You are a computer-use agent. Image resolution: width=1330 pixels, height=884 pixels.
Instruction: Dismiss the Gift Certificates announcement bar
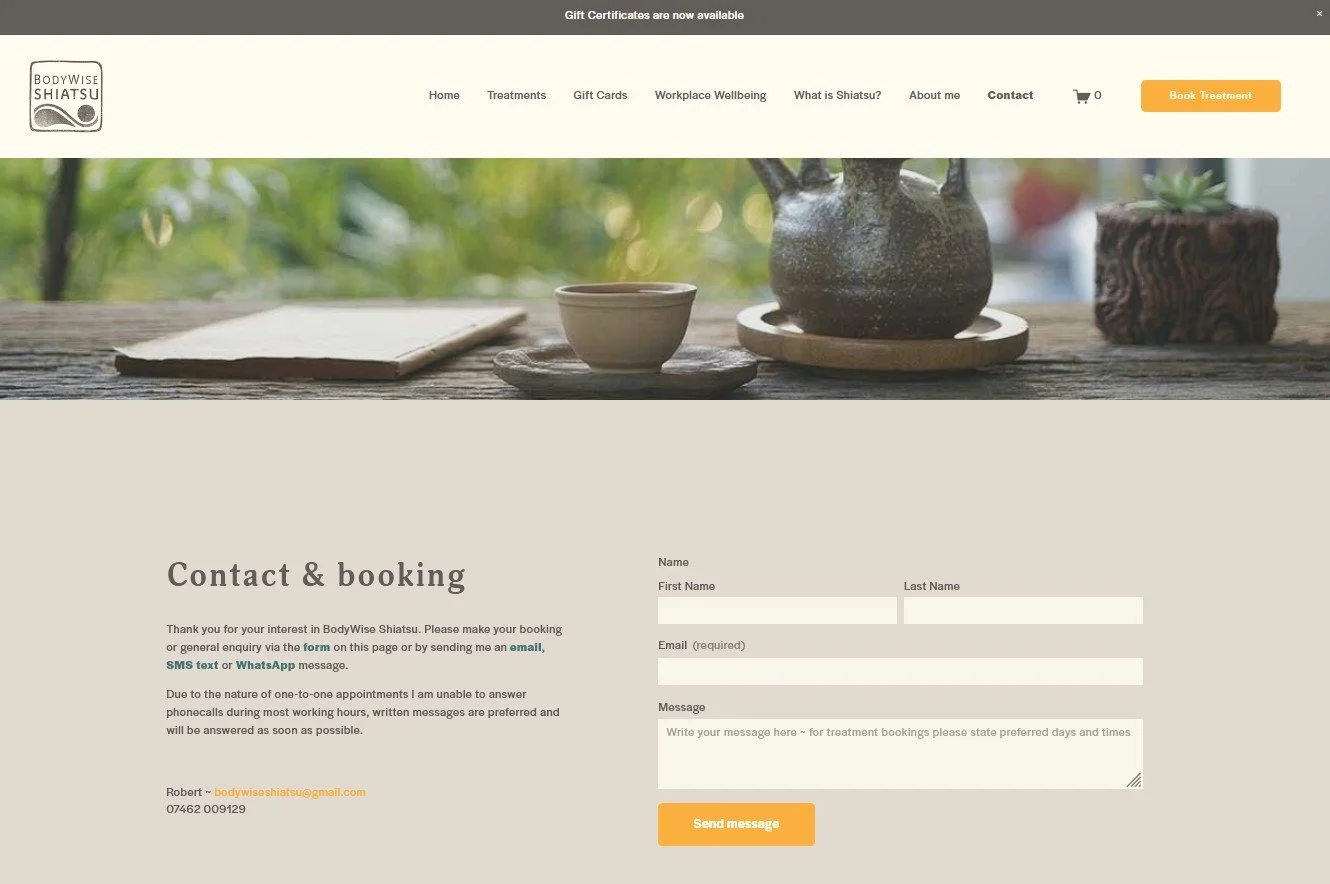pos(1319,13)
